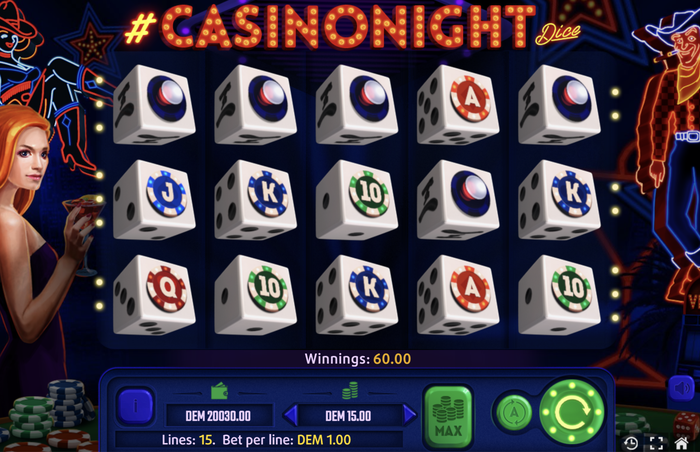Image resolution: width=700 pixels, height=452 pixels.
Task: Click the 10 chip die in middle reel
Action: 356,200
